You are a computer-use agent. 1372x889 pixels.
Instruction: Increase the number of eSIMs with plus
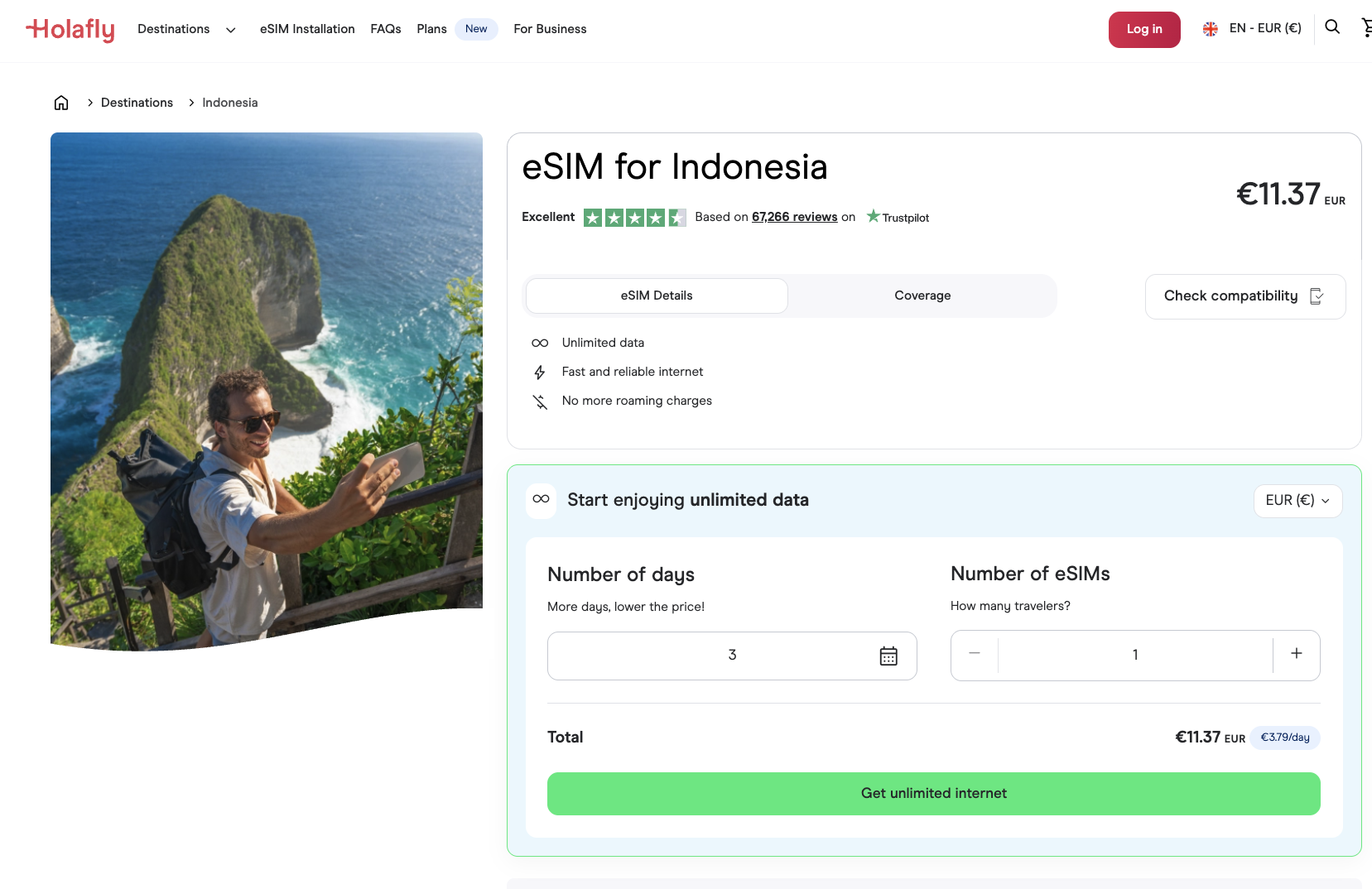pos(1296,654)
